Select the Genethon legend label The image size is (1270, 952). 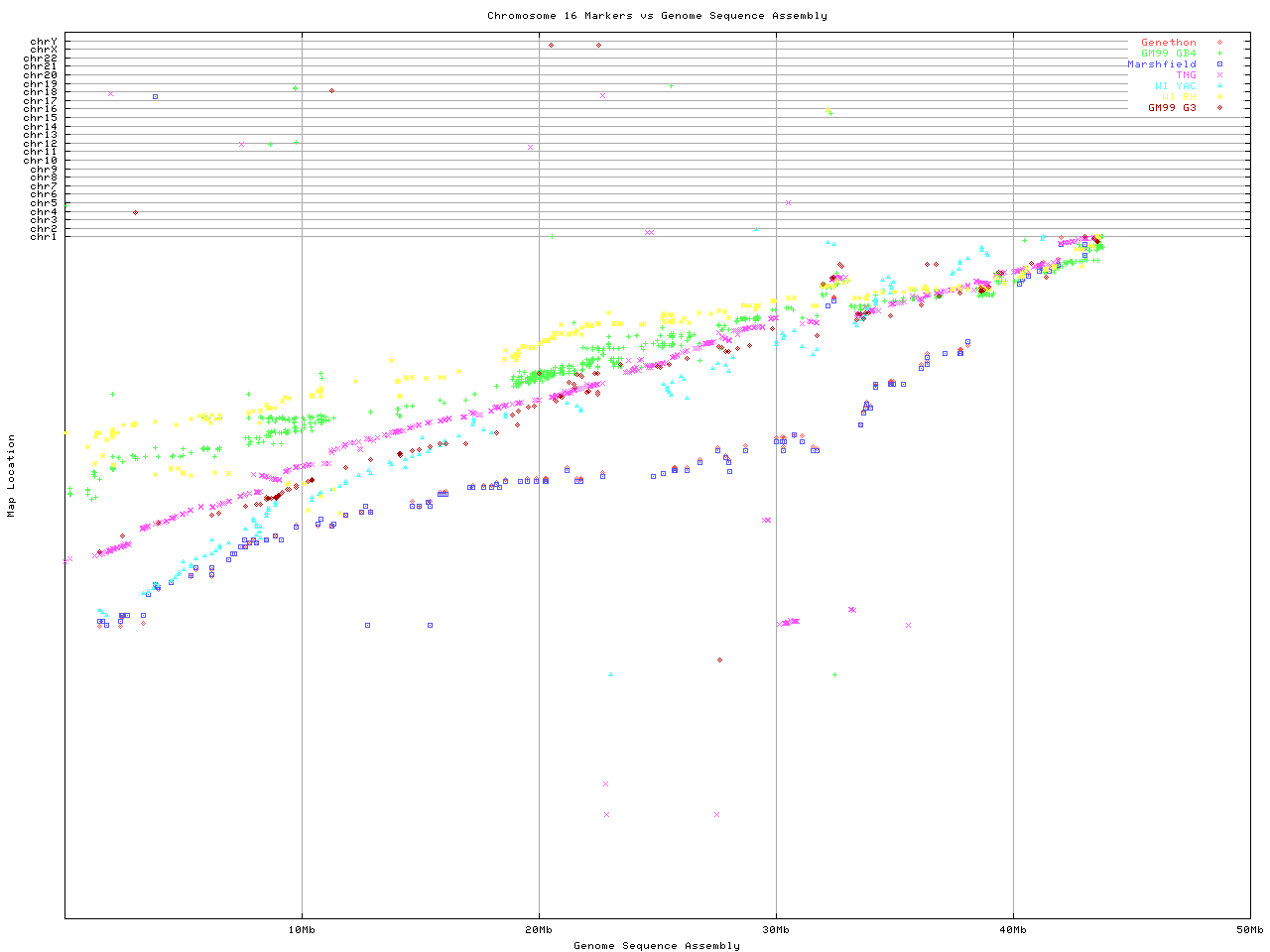point(1168,43)
